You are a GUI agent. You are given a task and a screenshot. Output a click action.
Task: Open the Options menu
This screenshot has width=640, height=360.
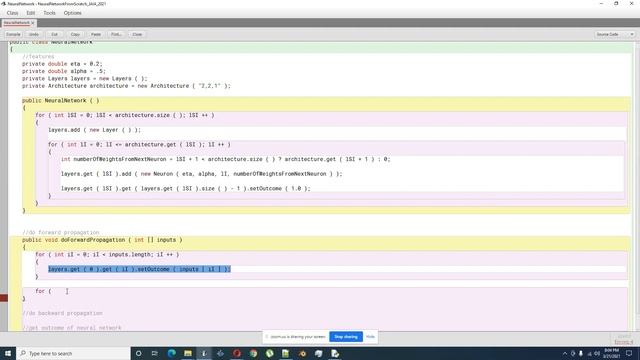click(x=73, y=13)
